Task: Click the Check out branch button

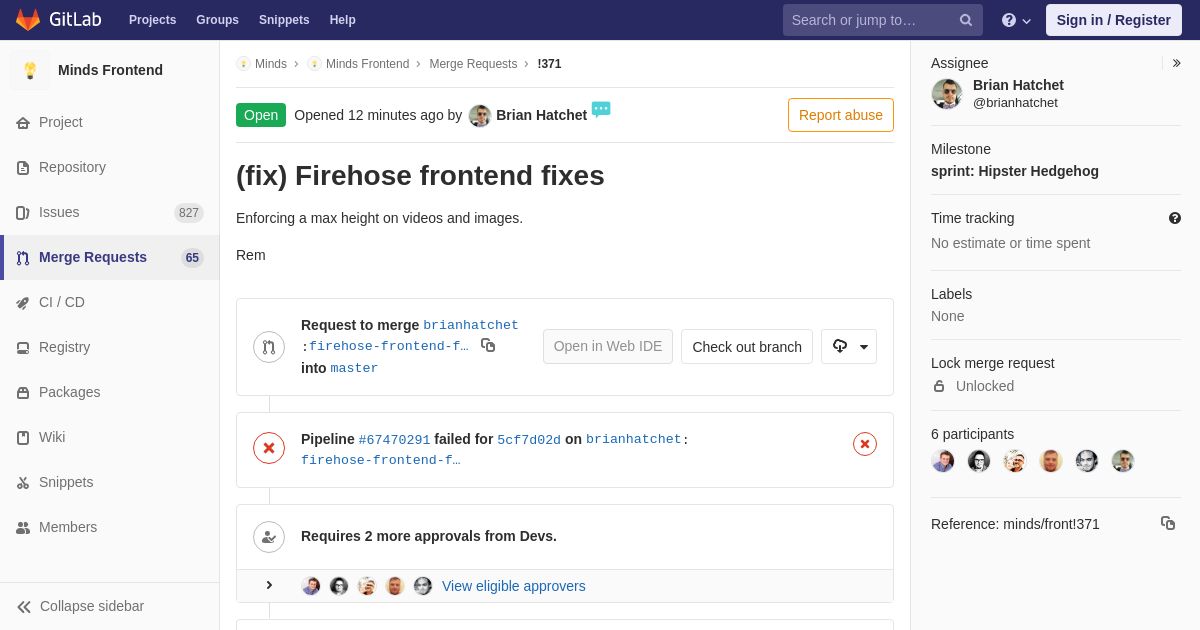Action: pos(747,346)
